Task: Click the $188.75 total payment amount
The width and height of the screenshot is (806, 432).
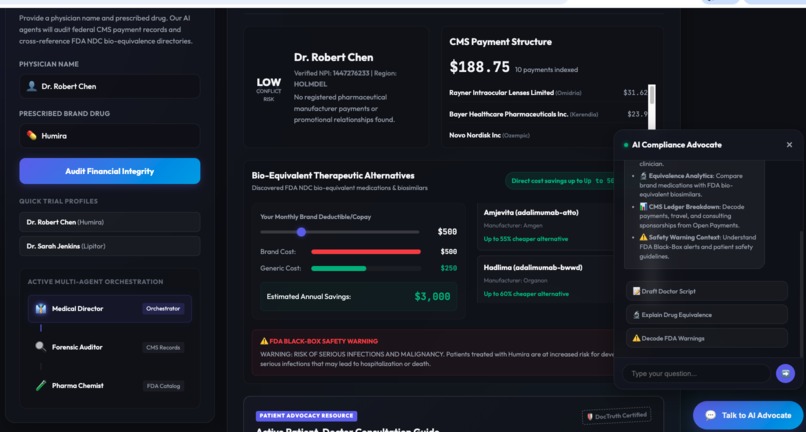Action: (480, 67)
